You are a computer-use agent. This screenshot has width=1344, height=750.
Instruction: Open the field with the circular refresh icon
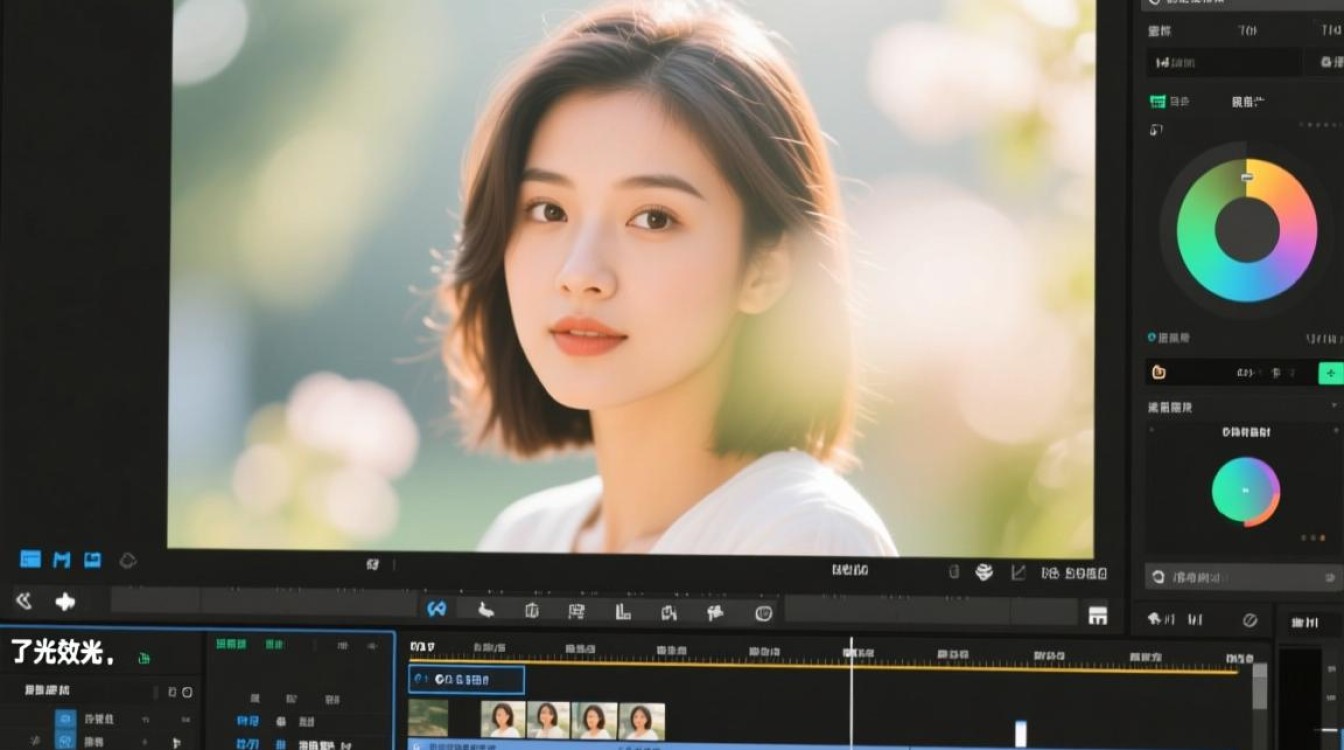[1242, 577]
